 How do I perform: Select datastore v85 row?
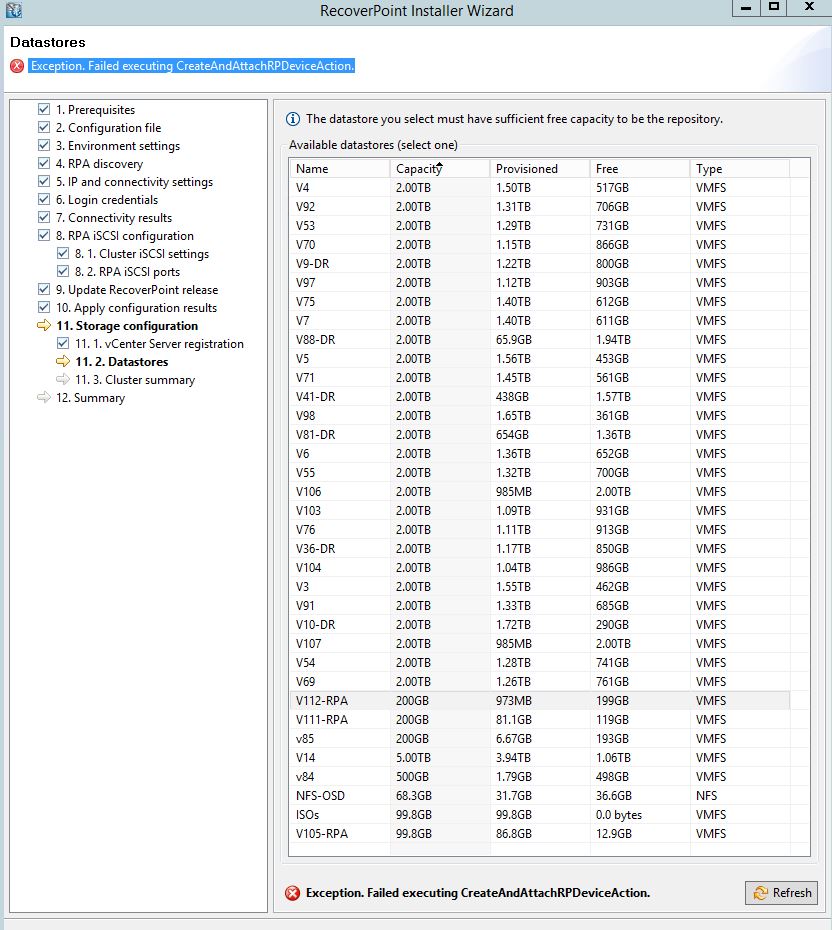coord(540,738)
